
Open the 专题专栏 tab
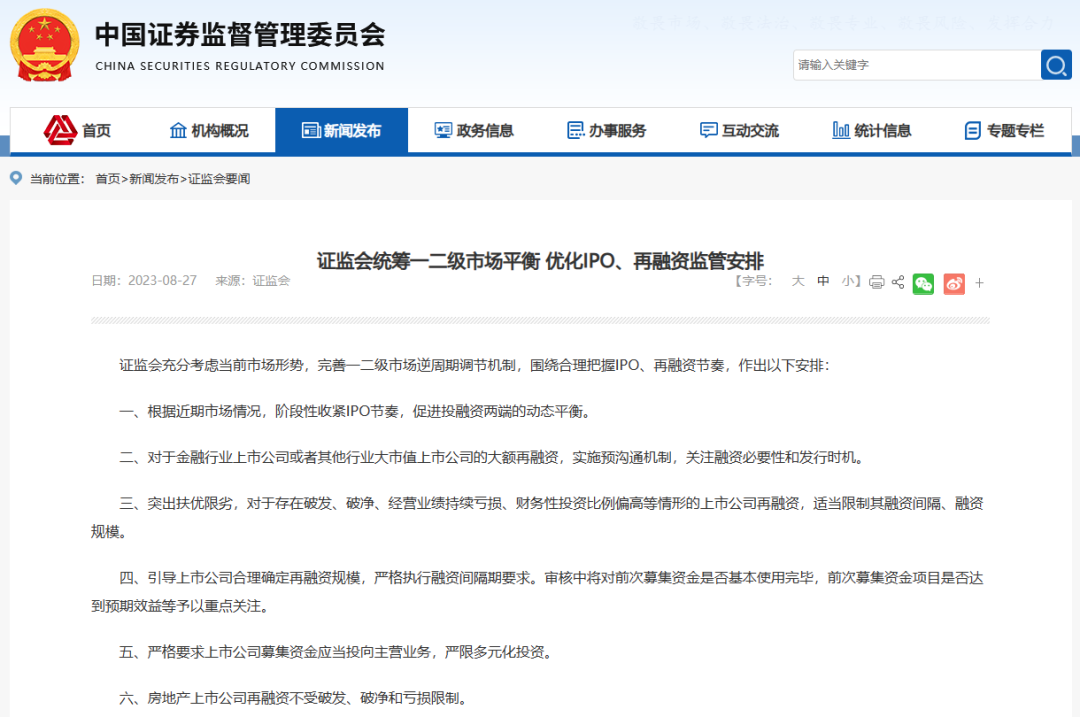(x=1004, y=130)
